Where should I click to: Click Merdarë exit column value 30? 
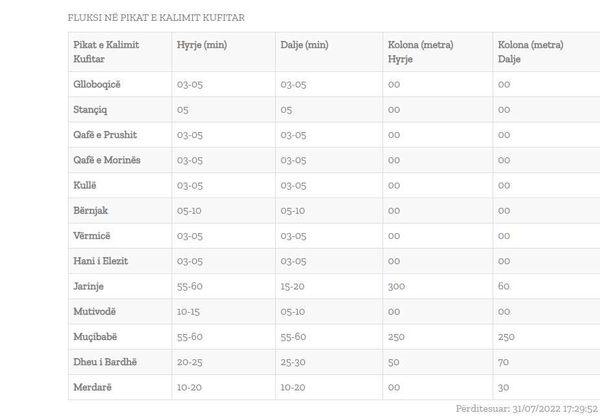pos(503,387)
